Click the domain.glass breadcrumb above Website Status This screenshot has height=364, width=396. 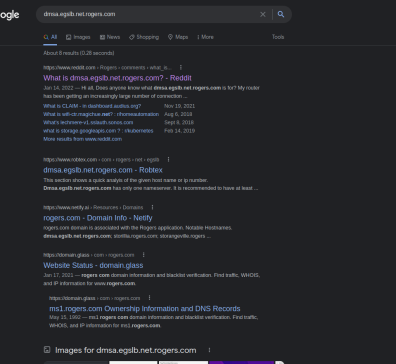[89, 255]
